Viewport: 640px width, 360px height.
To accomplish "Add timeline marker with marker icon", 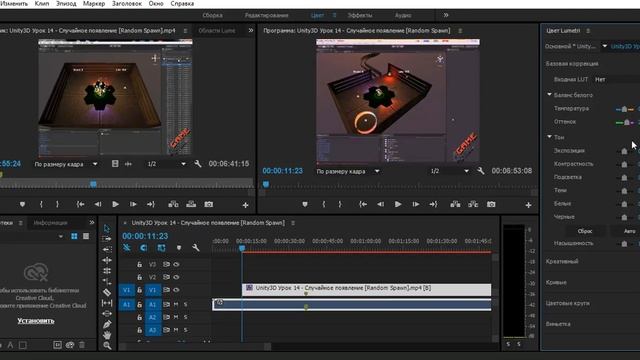I will pyautogui.click(x=179, y=248).
